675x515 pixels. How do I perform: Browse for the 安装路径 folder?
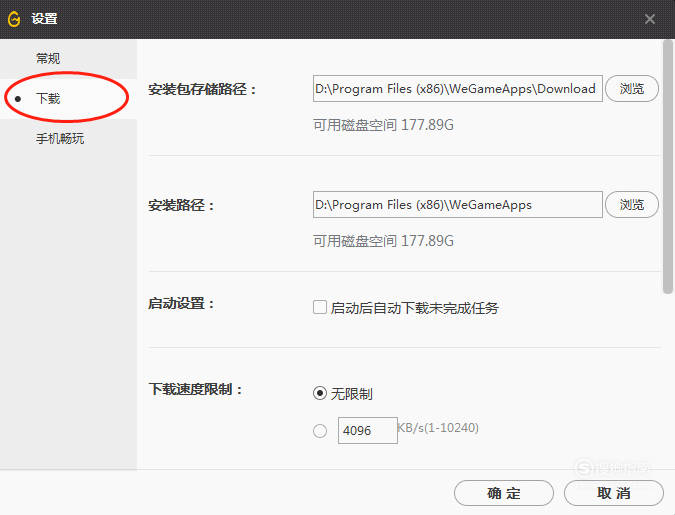(632, 205)
